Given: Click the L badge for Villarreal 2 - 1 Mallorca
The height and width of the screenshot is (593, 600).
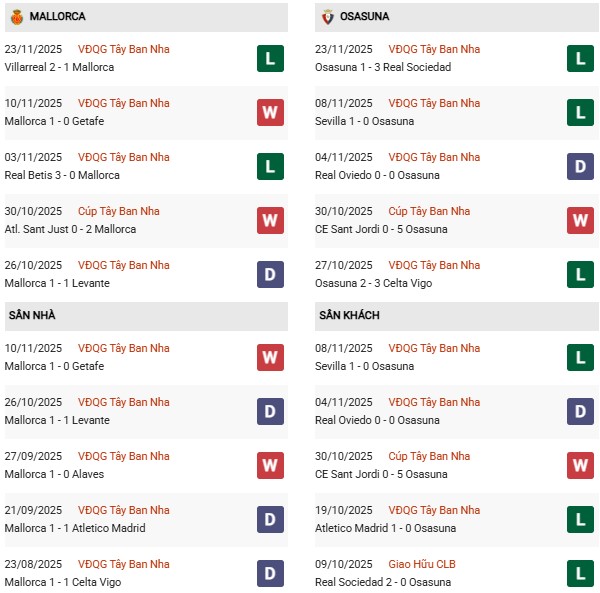Looking at the screenshot, I should pos(269,58).
